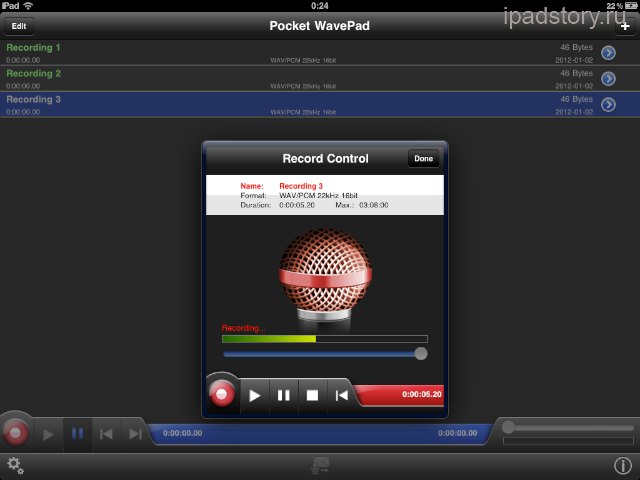Play the recording in Record Control

point(255,396)
